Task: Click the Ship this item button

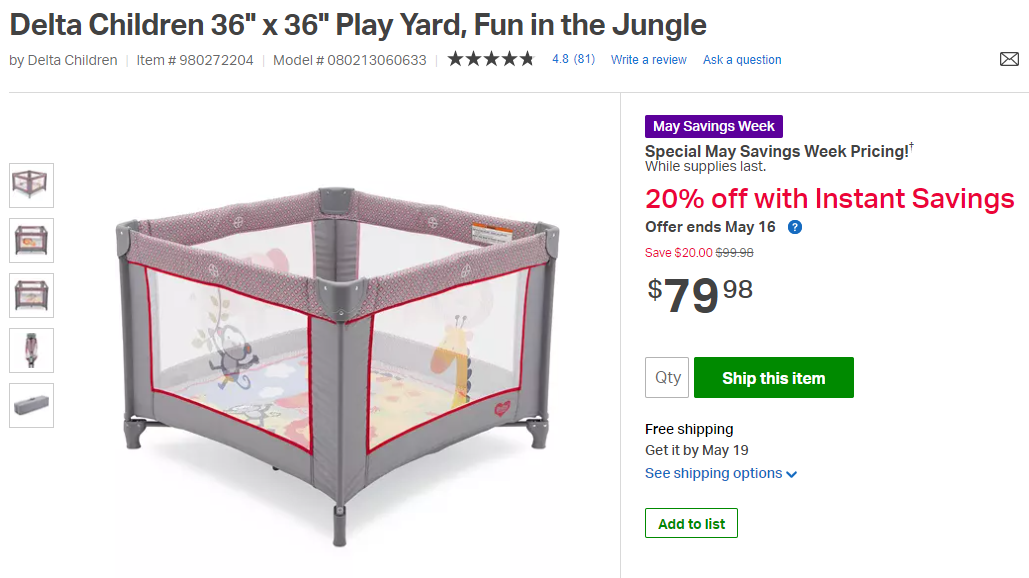Action: click(774, 377)
